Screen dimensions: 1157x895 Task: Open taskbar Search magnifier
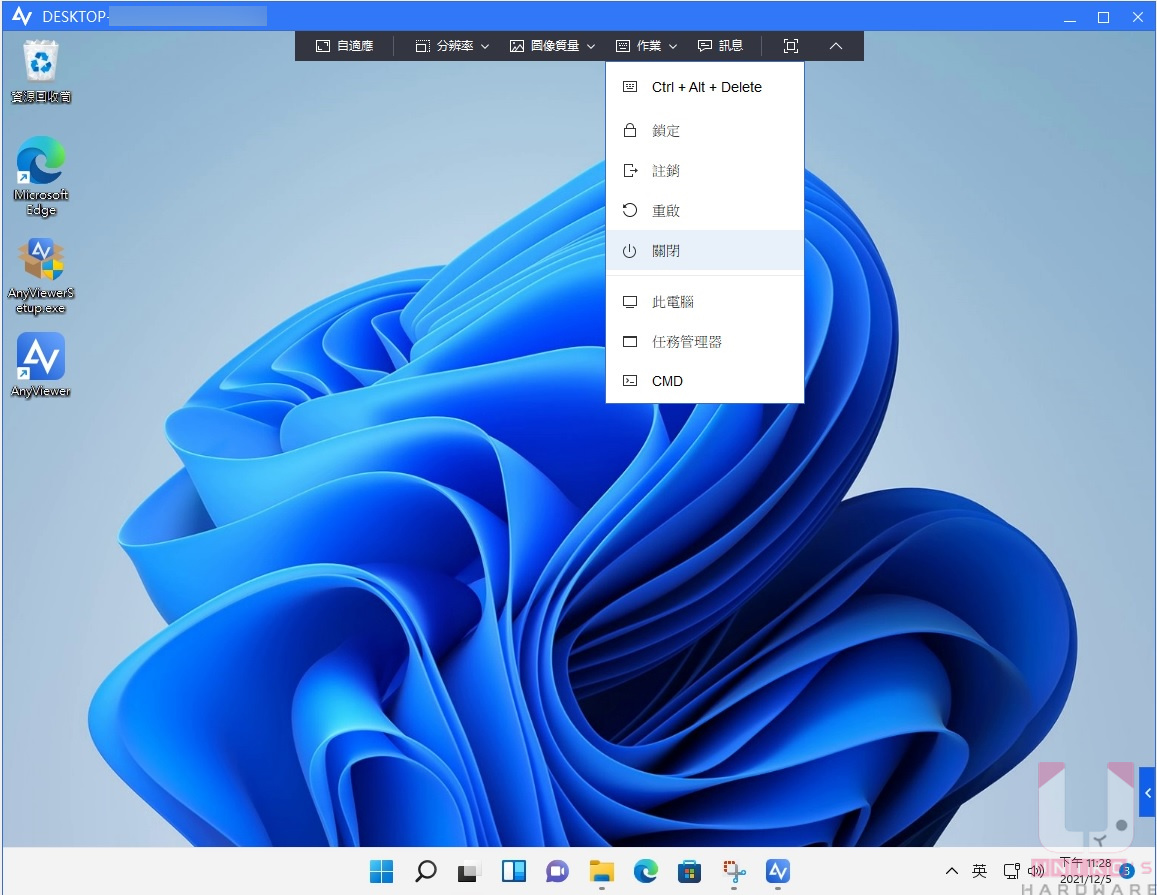coord(425,871)
